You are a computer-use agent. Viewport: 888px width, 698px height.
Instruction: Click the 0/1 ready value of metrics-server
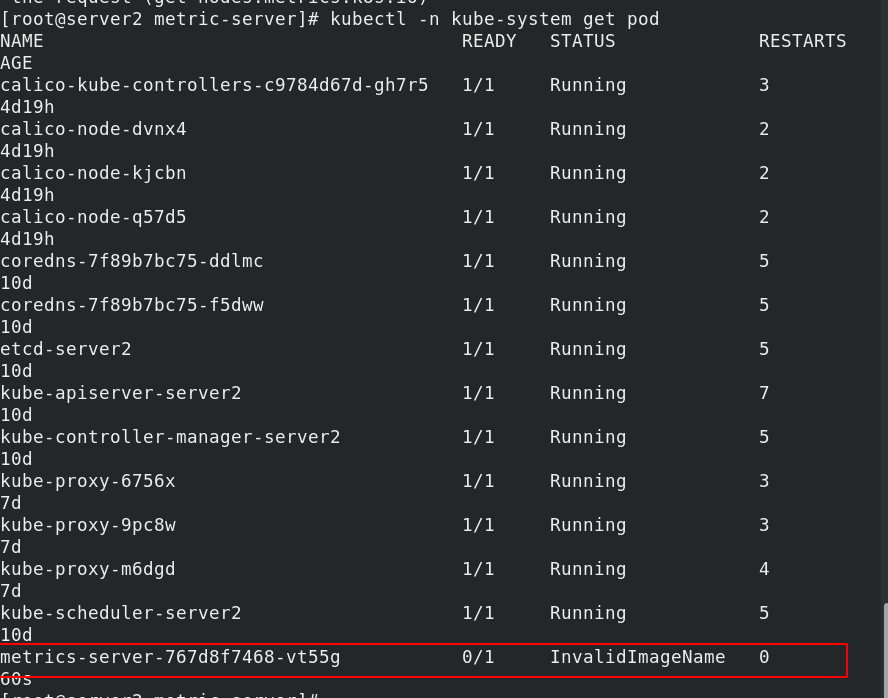click(478, 657)
